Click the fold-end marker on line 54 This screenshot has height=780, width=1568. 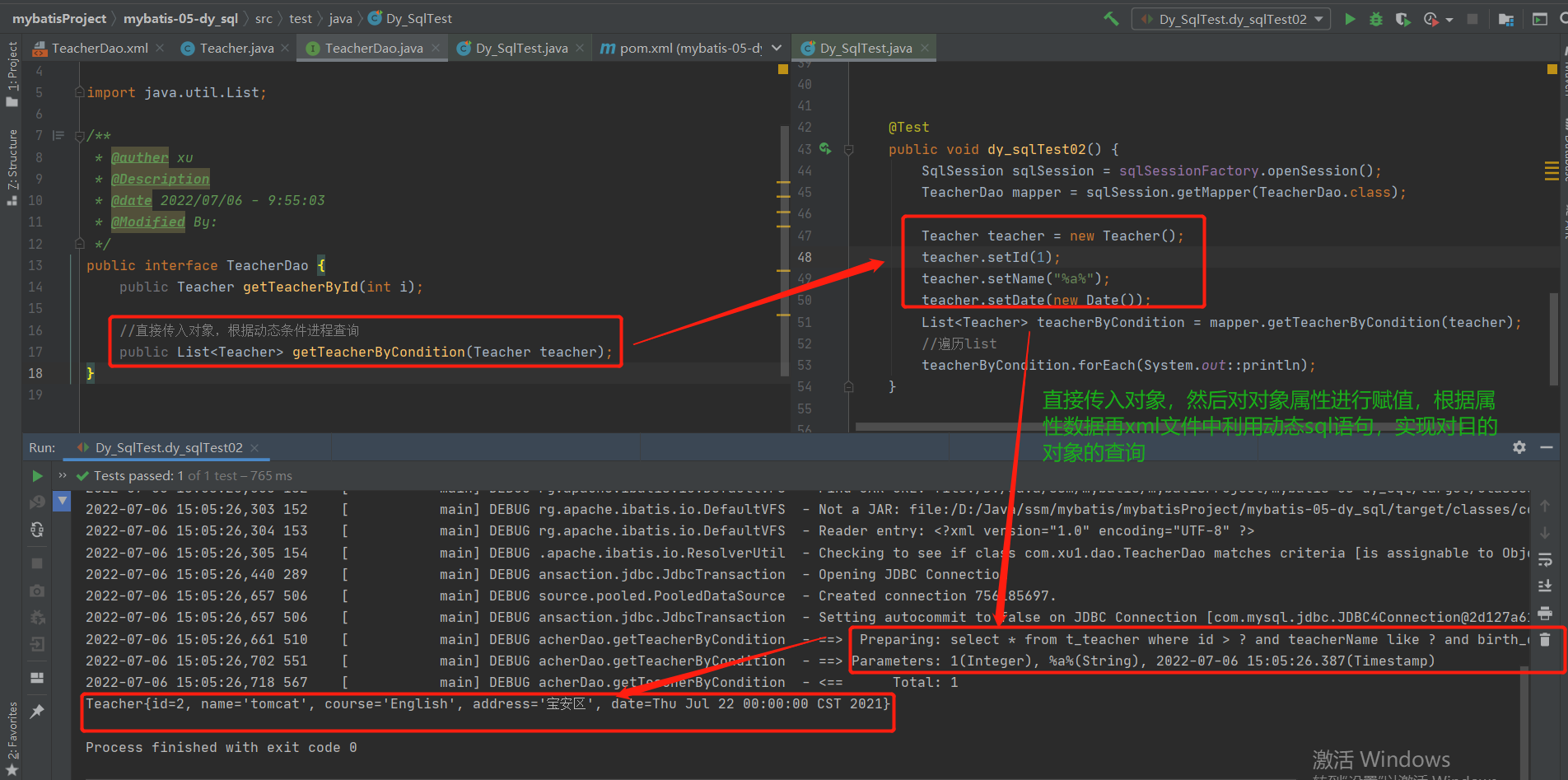pyautogui.click(x=848, y=386)
